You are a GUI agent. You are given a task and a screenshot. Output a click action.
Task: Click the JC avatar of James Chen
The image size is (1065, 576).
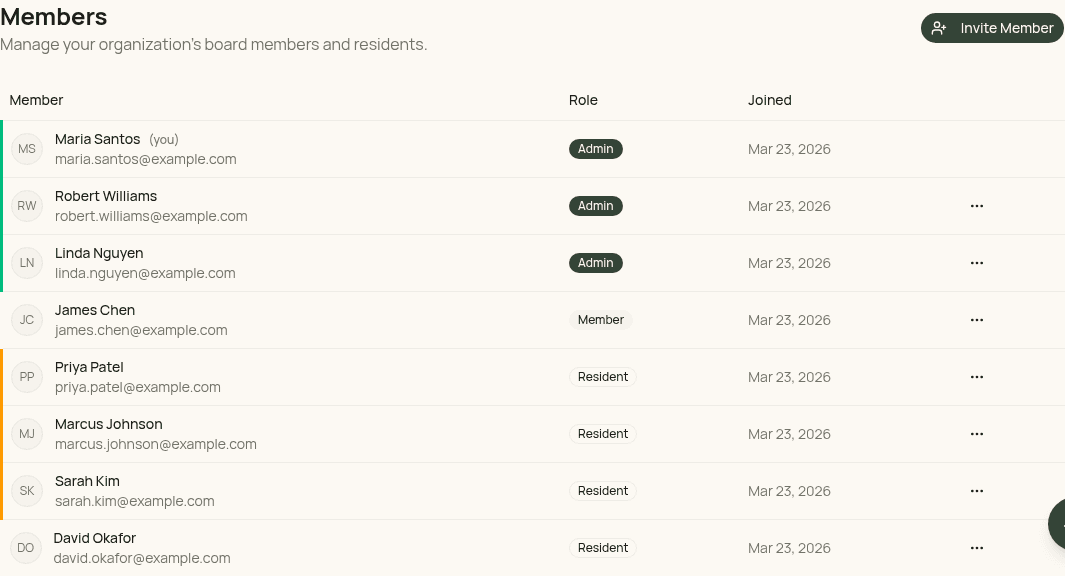click(27, 320)
